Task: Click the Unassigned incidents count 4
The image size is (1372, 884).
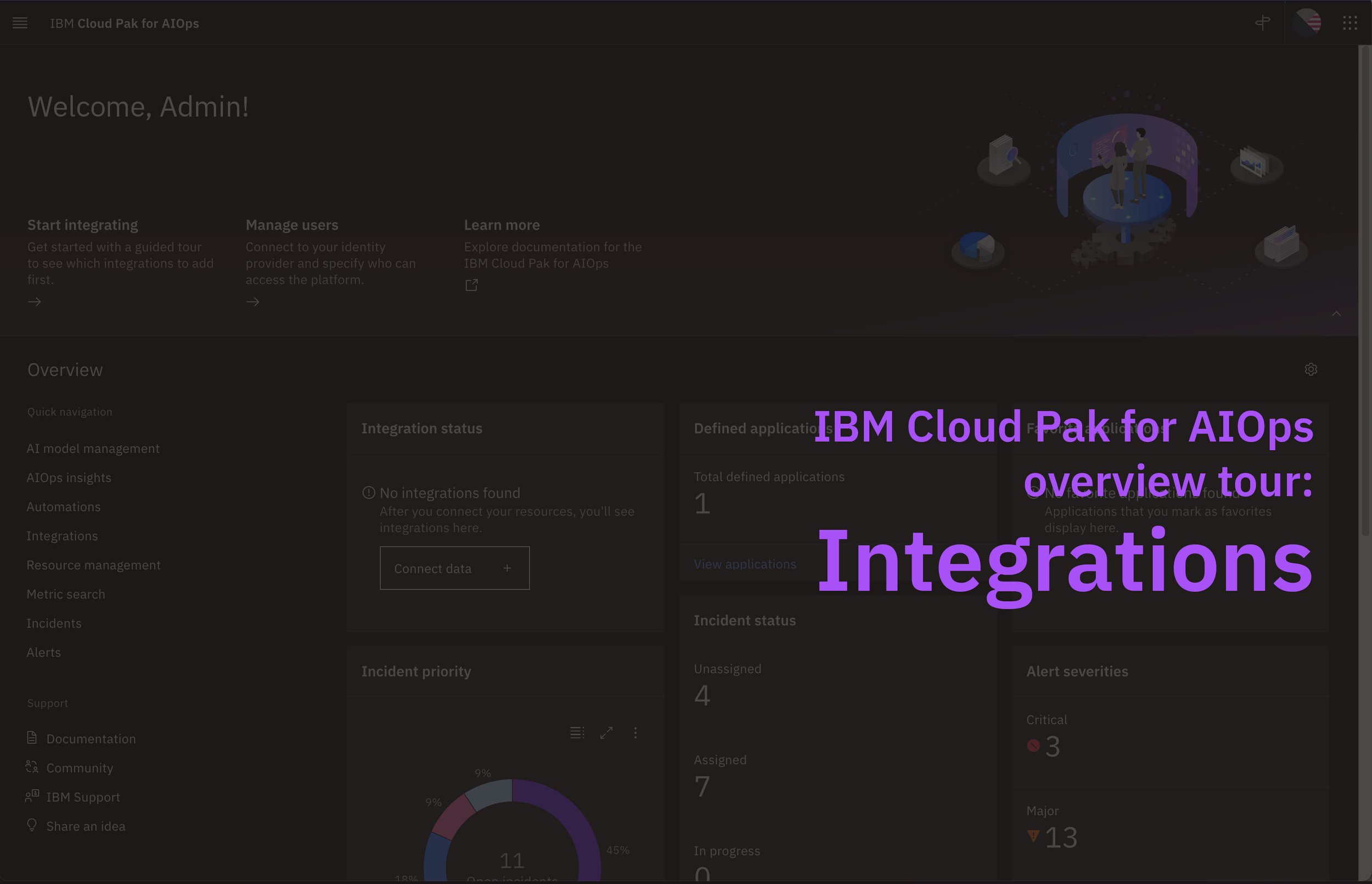Action: point(702,696)
